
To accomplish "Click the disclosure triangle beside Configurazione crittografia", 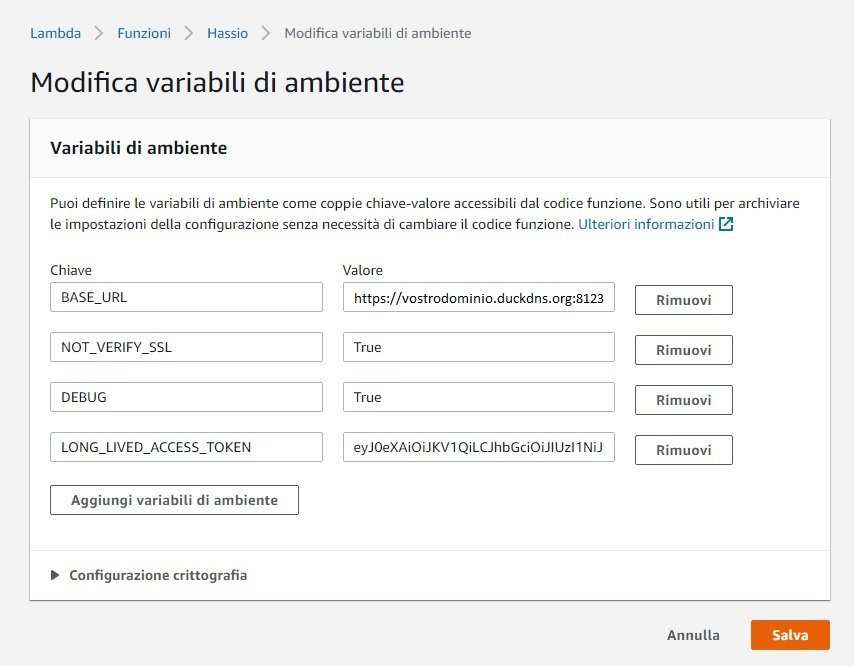I will click(54, 575).
